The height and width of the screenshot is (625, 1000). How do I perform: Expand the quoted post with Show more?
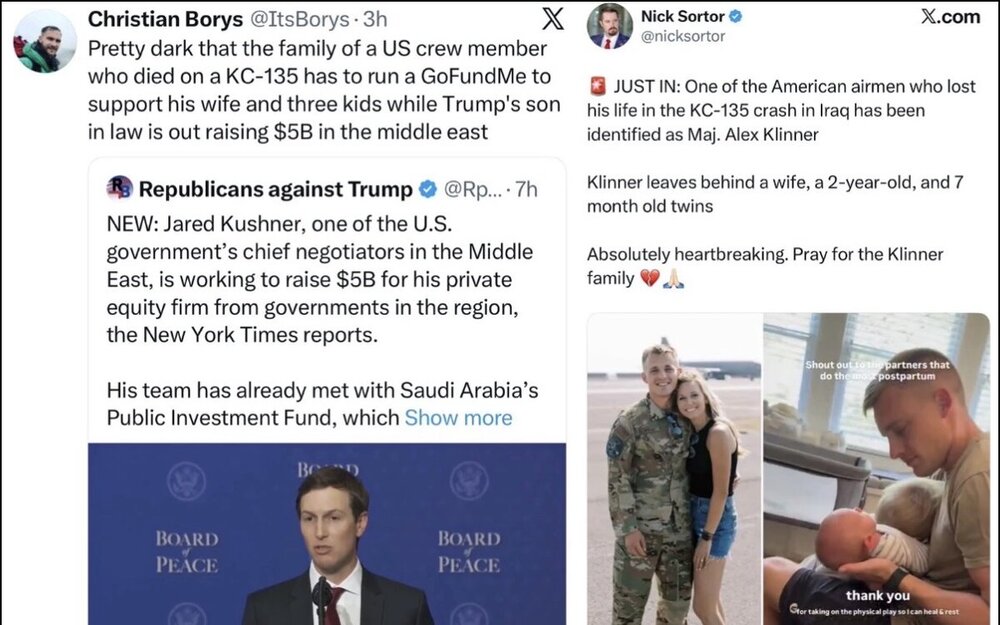pos(458,417)
